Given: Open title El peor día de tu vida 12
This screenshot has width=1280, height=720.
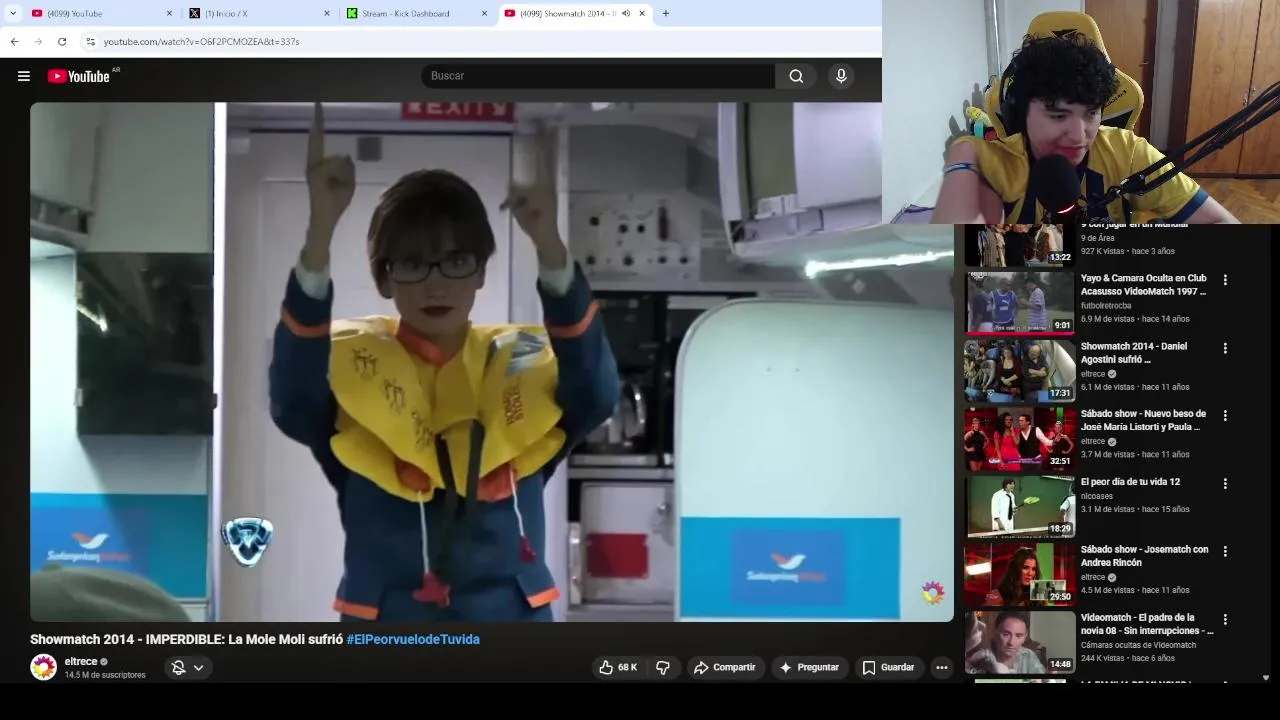Looking at the screenshot, I should [1130, 482].
